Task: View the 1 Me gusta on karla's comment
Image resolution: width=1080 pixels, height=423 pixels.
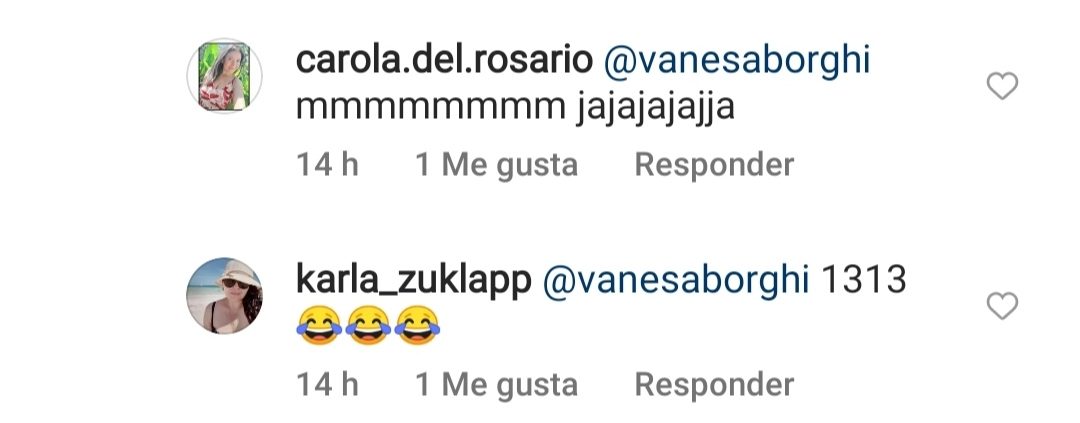Action: (497, 385)
